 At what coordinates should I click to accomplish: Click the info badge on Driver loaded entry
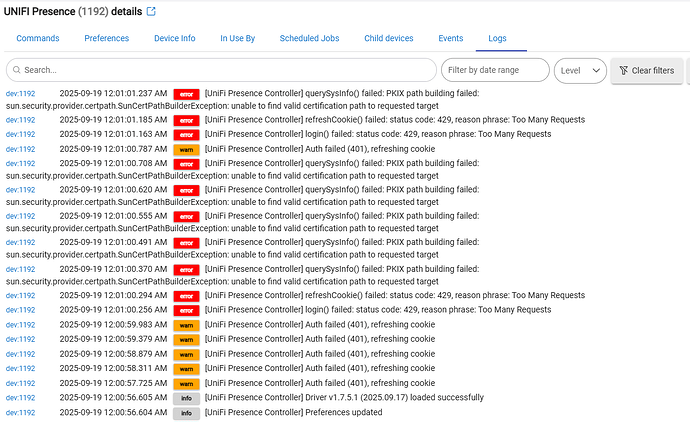click(x=186, y=398)
